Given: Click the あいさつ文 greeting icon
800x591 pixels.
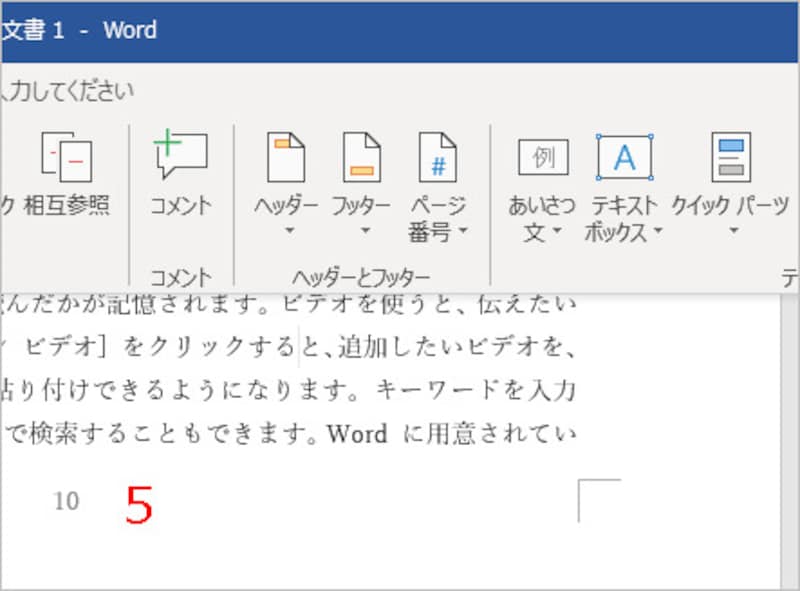Looking at the screenshot, I should pos(542,157).
